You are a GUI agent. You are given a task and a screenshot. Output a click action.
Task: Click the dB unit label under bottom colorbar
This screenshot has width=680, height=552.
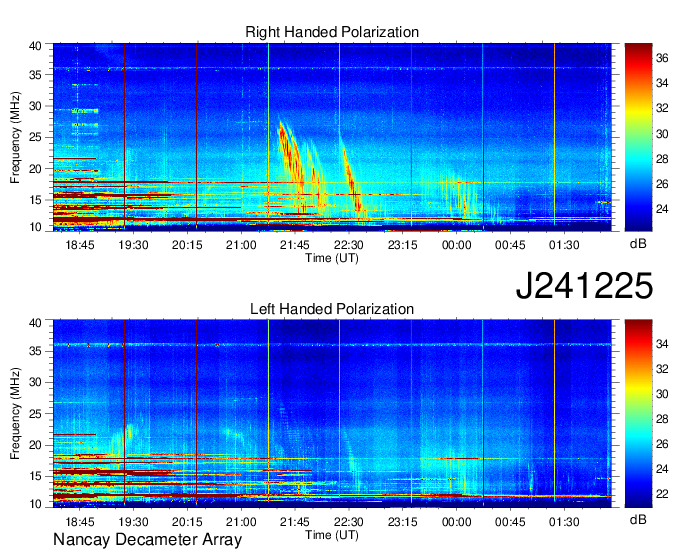[638, 520]
